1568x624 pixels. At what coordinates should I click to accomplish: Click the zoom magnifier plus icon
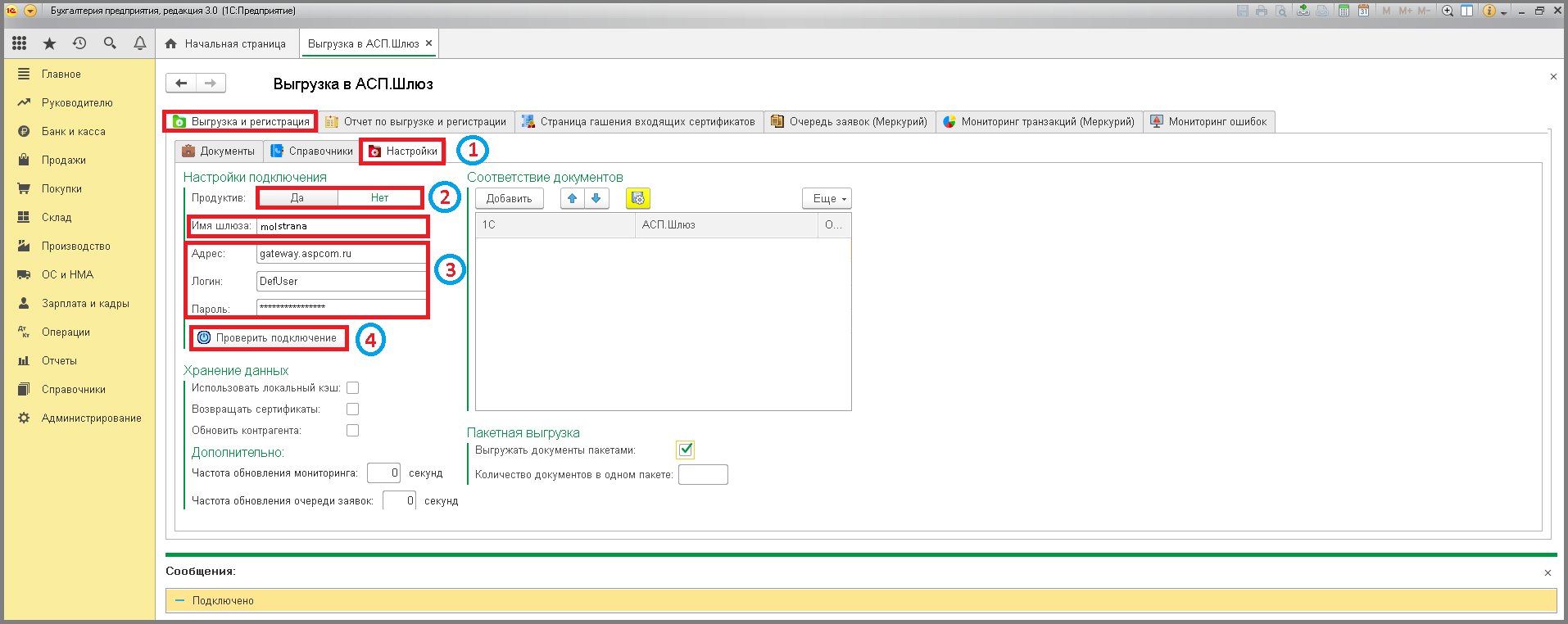click(x=1448, y=11)
